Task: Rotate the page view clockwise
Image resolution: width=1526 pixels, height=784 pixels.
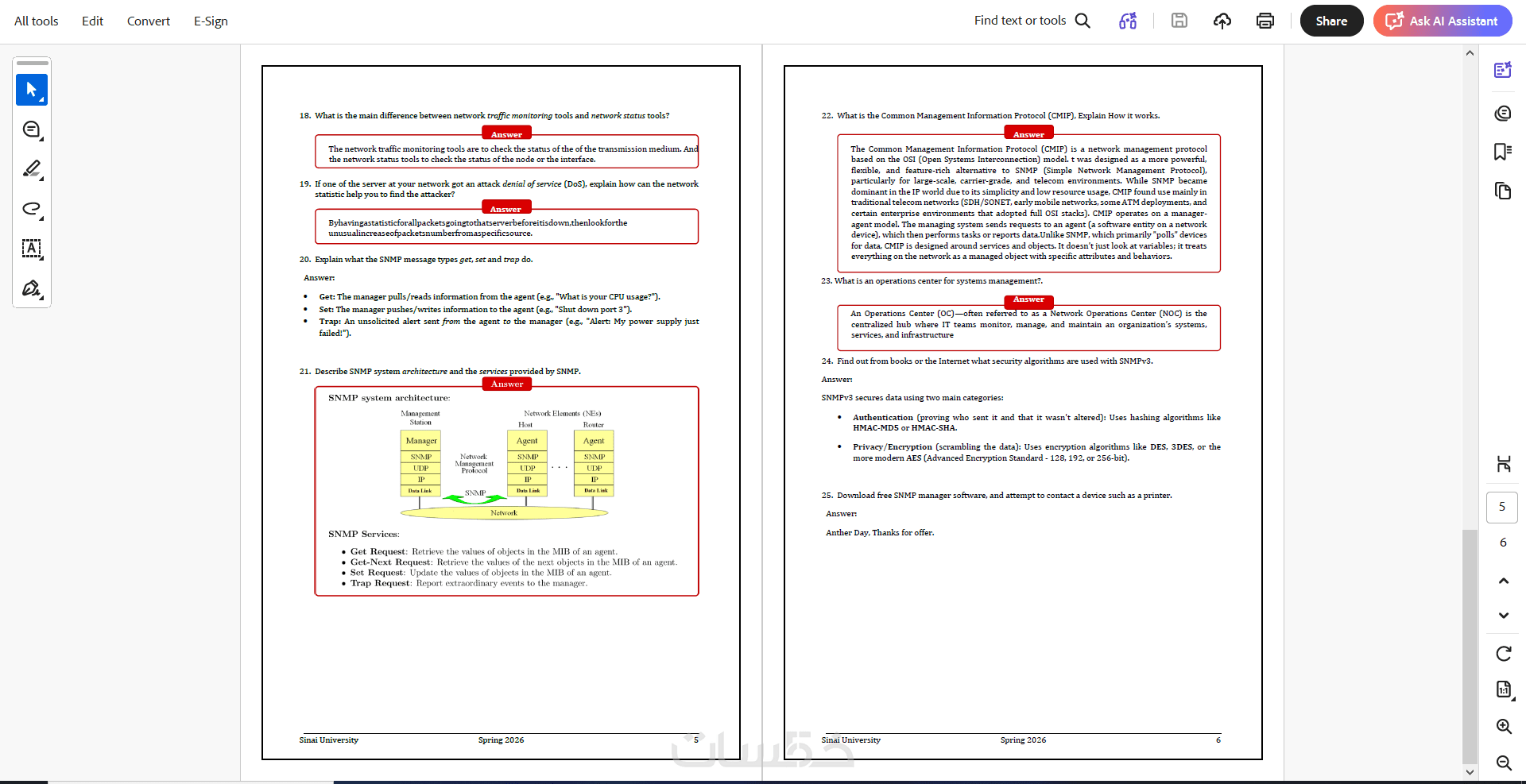Action: pyautogui.click(x=1503, y=653)
